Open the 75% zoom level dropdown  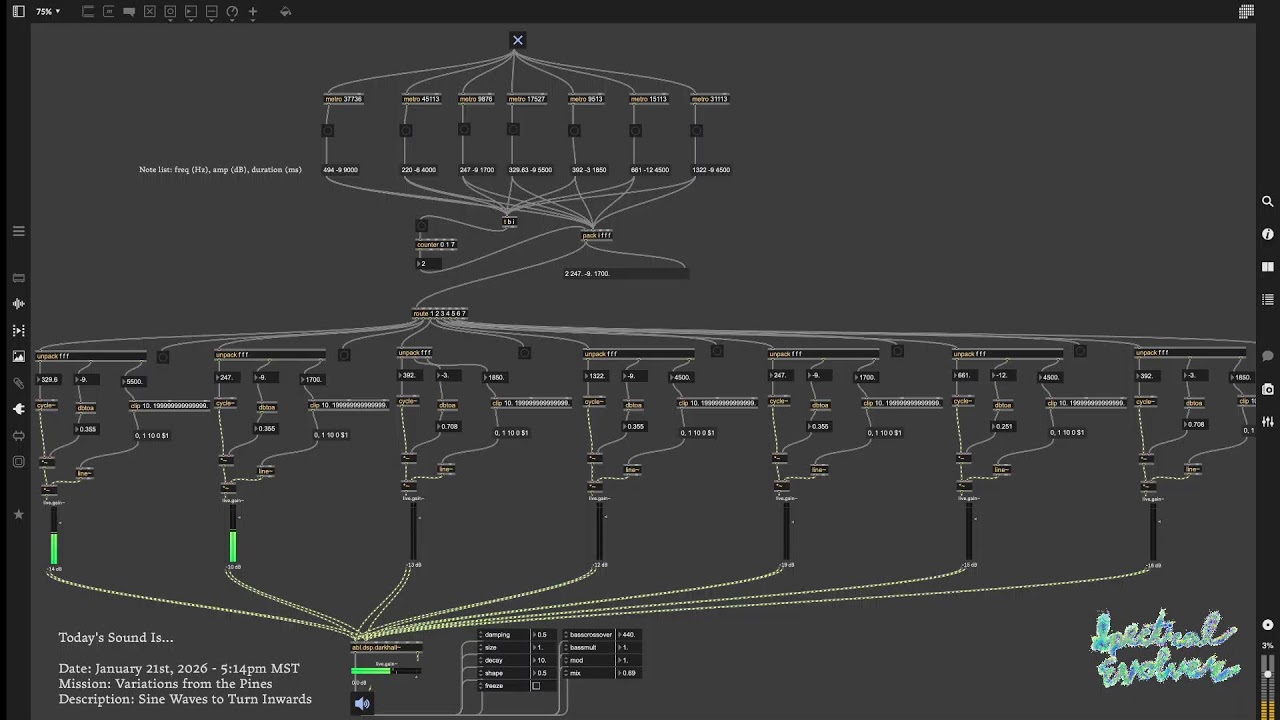(x=48, y=12)
